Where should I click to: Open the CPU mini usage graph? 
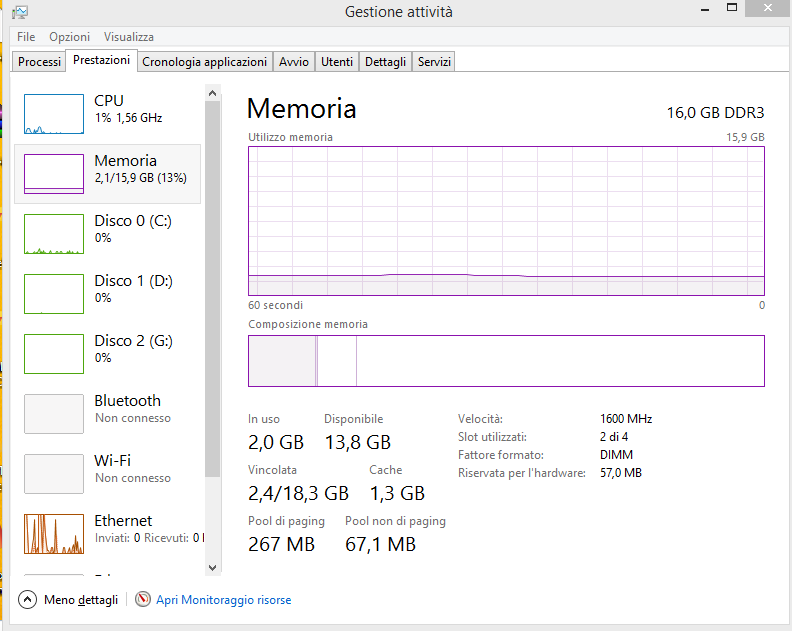54,114
